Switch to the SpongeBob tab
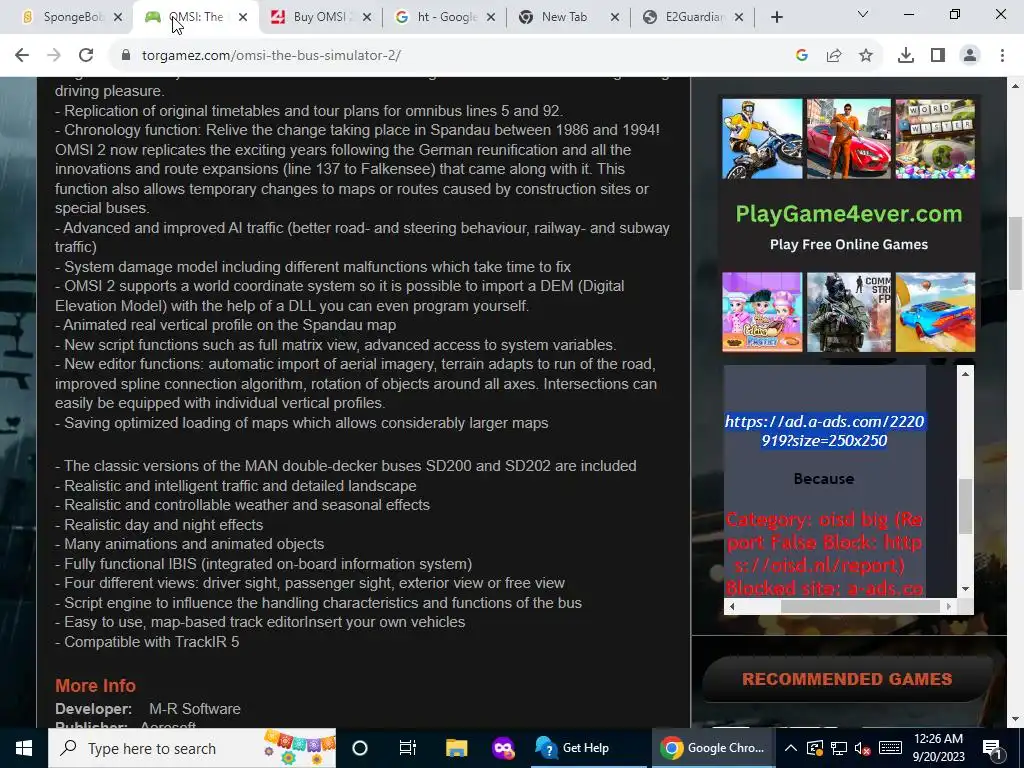1024x768 pixels. (x=63, y=17)
